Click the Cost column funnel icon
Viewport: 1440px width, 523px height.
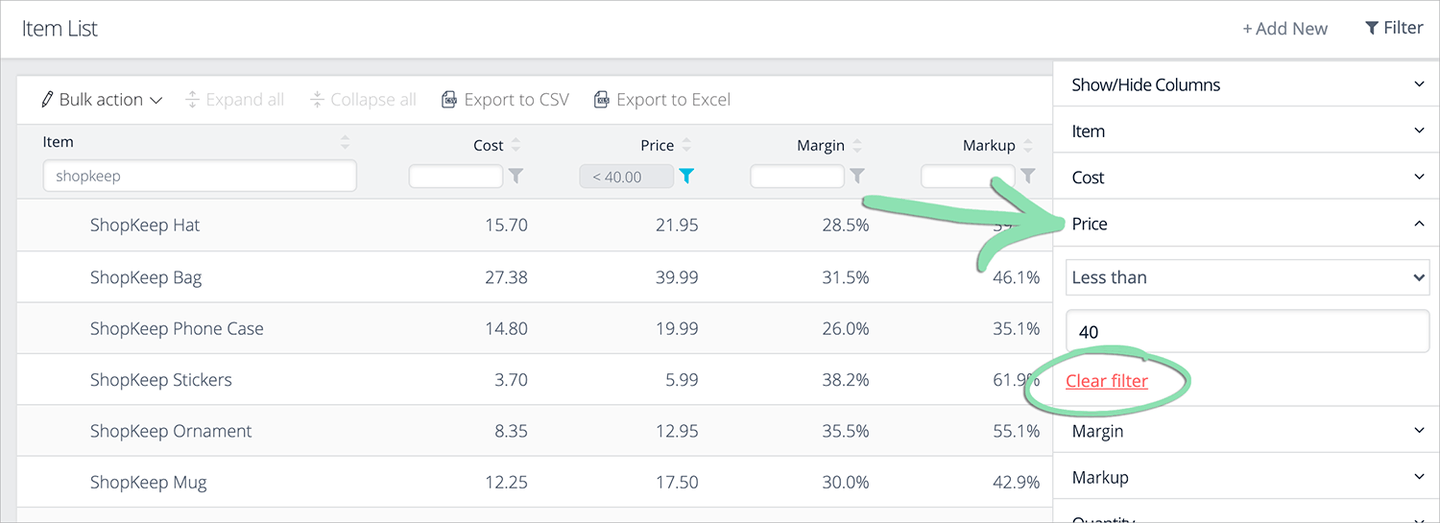click(515, 176)
